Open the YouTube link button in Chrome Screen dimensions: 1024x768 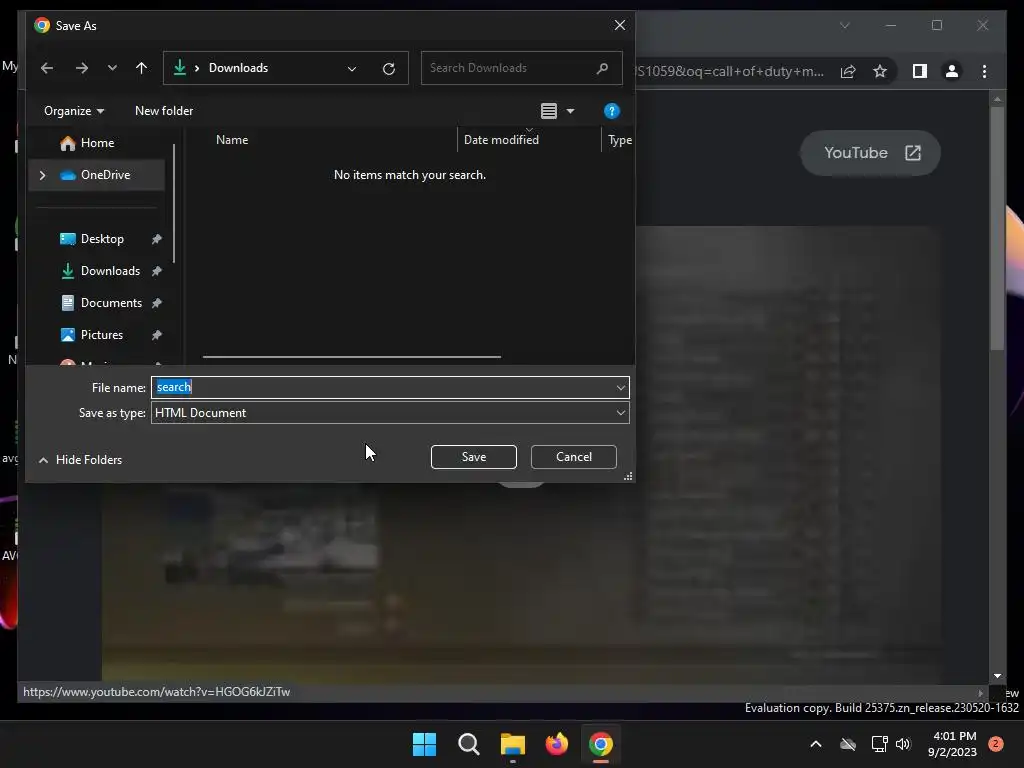(x=871, y=153)
